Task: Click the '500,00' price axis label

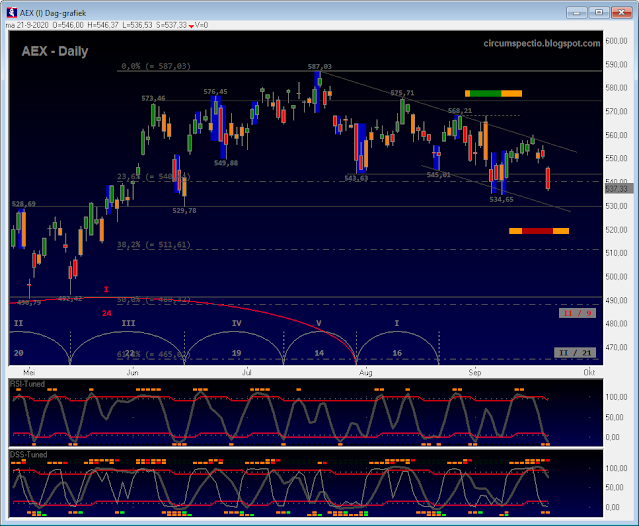Action: (x=617, y=277)
